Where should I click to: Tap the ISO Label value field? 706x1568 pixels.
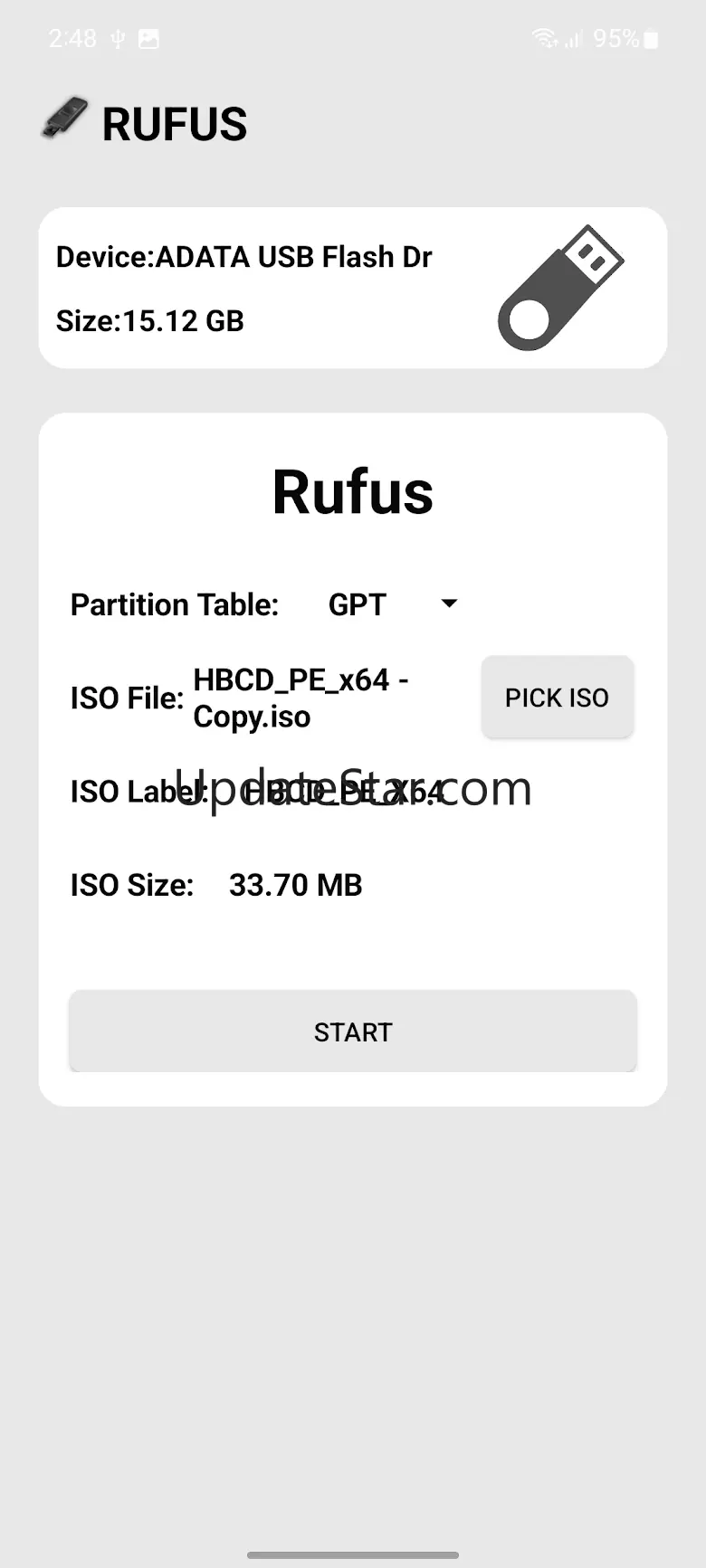(344, 792)
